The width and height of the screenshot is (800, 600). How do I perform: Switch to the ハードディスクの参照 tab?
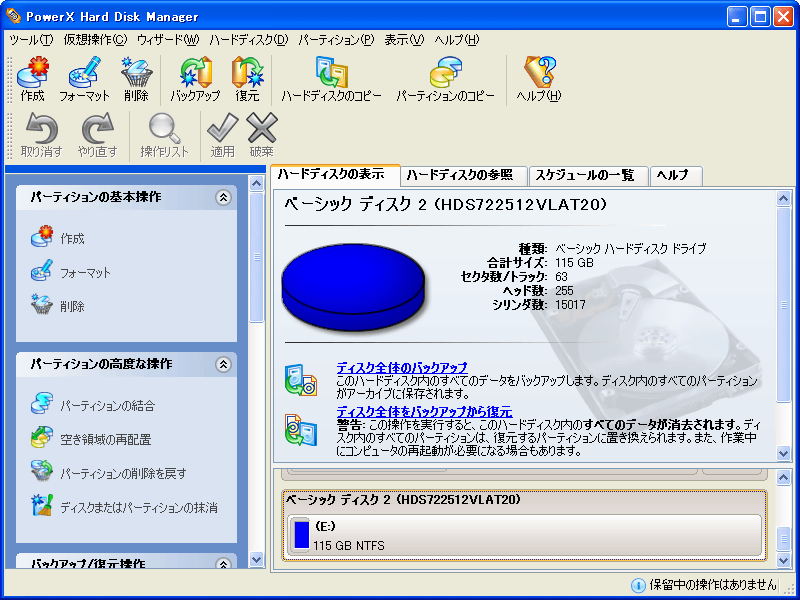464,176
